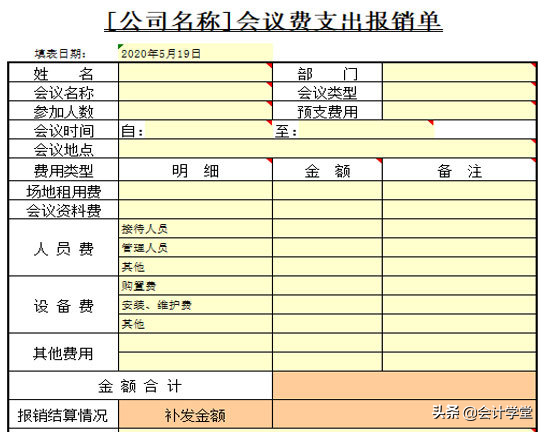This screenshot has width=545, height=432.
Task: Click the input cell next to 姓名
Action: click(x=195, y=73)
